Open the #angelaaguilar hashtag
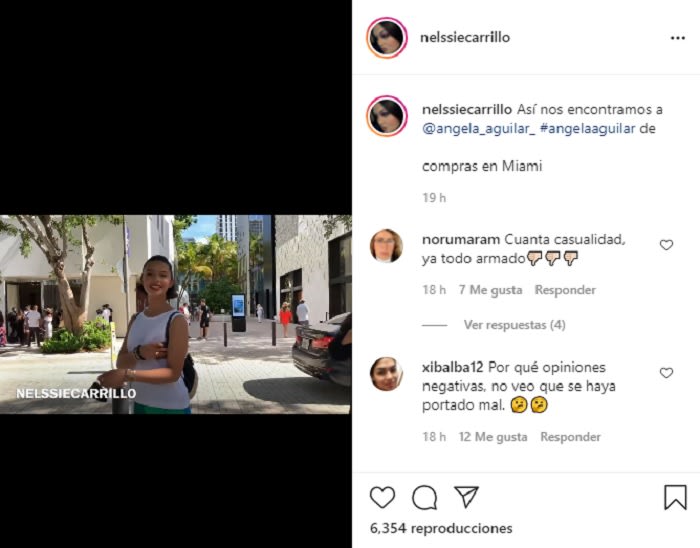Image resolution: width=700 pixels, height=548 pixels. coord(588,129)
